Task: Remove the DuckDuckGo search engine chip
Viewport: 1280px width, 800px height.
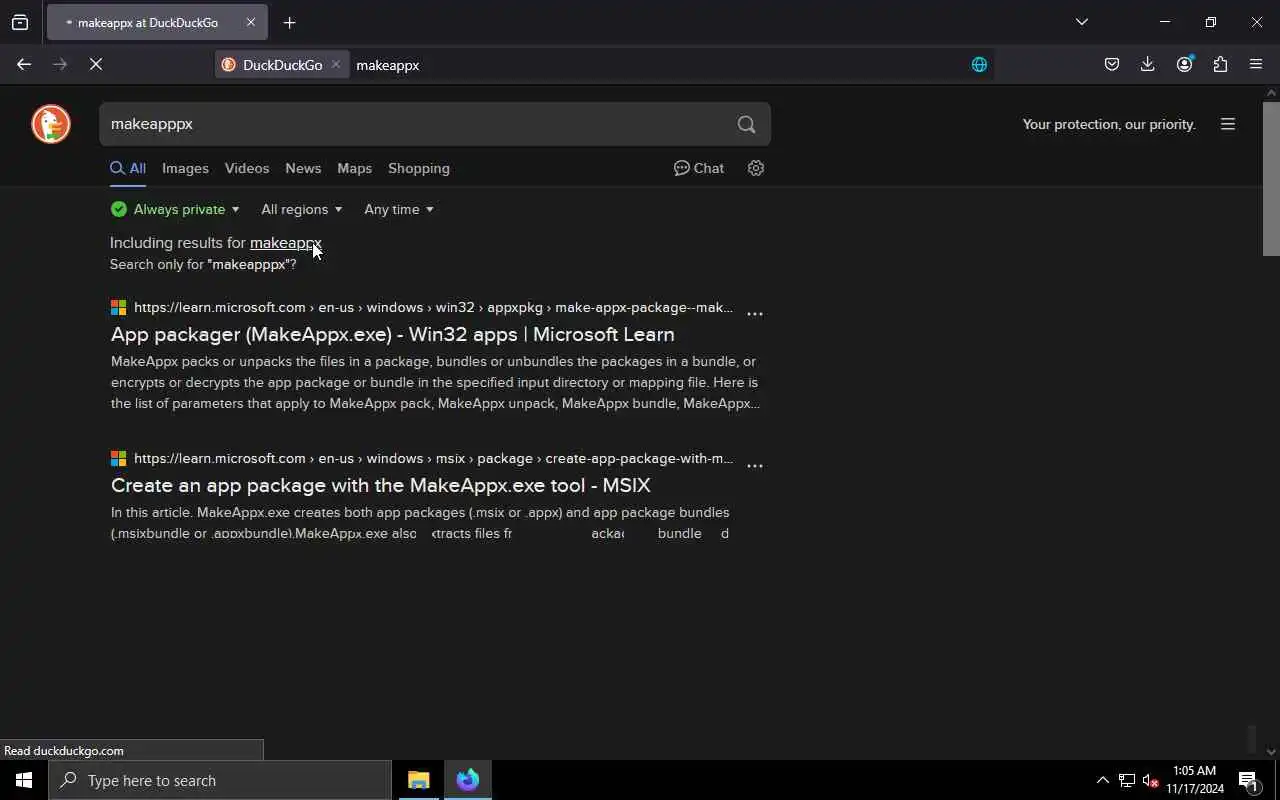Action: click(x=336, y=64)
